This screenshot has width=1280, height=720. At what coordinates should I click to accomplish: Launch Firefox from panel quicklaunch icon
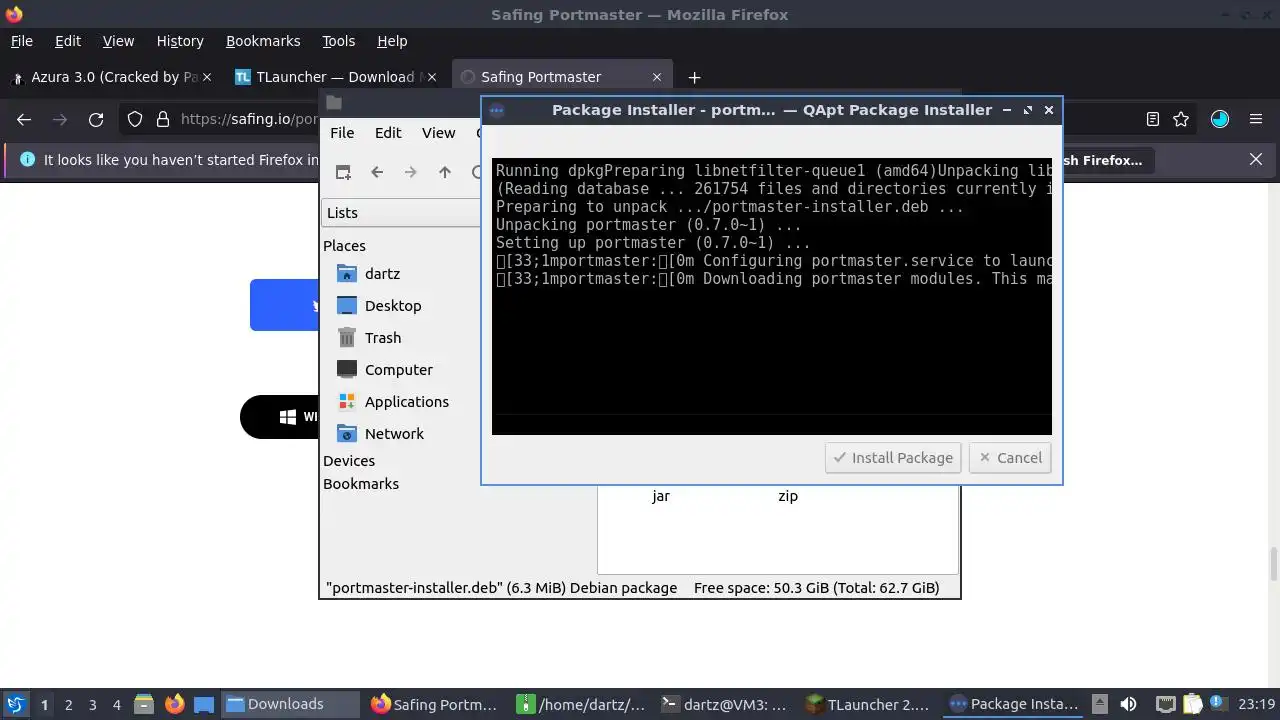coord(174,704)
